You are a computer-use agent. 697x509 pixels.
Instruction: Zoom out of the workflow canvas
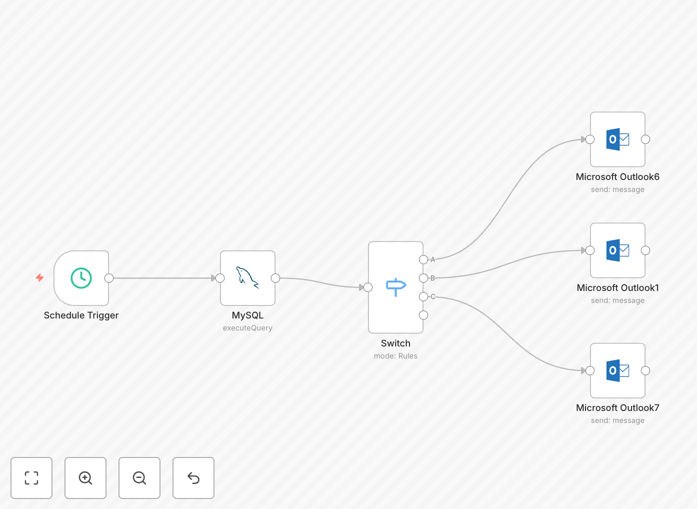(x=139, y=478)
